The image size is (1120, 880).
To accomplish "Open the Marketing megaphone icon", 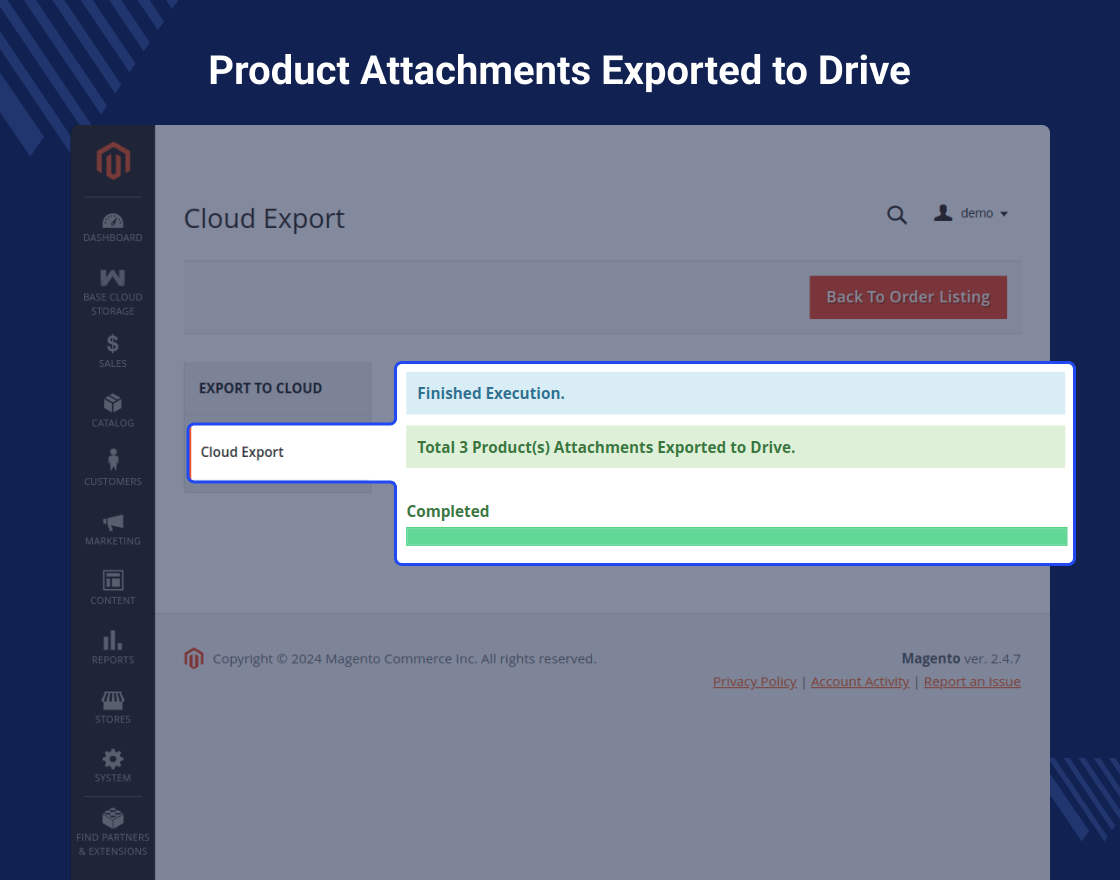I will coord(113,521).
